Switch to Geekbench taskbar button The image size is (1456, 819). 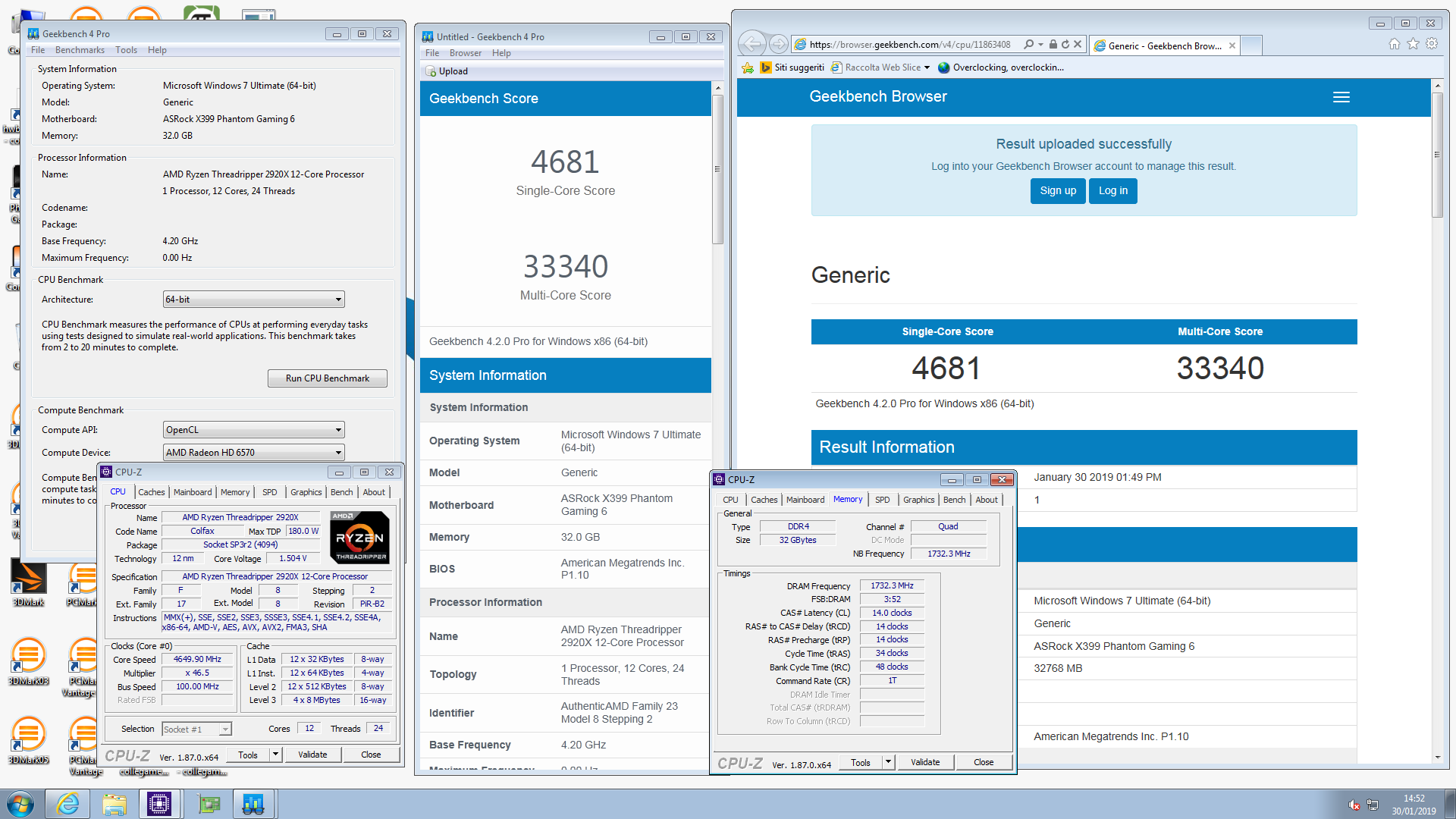click(253, 804)
